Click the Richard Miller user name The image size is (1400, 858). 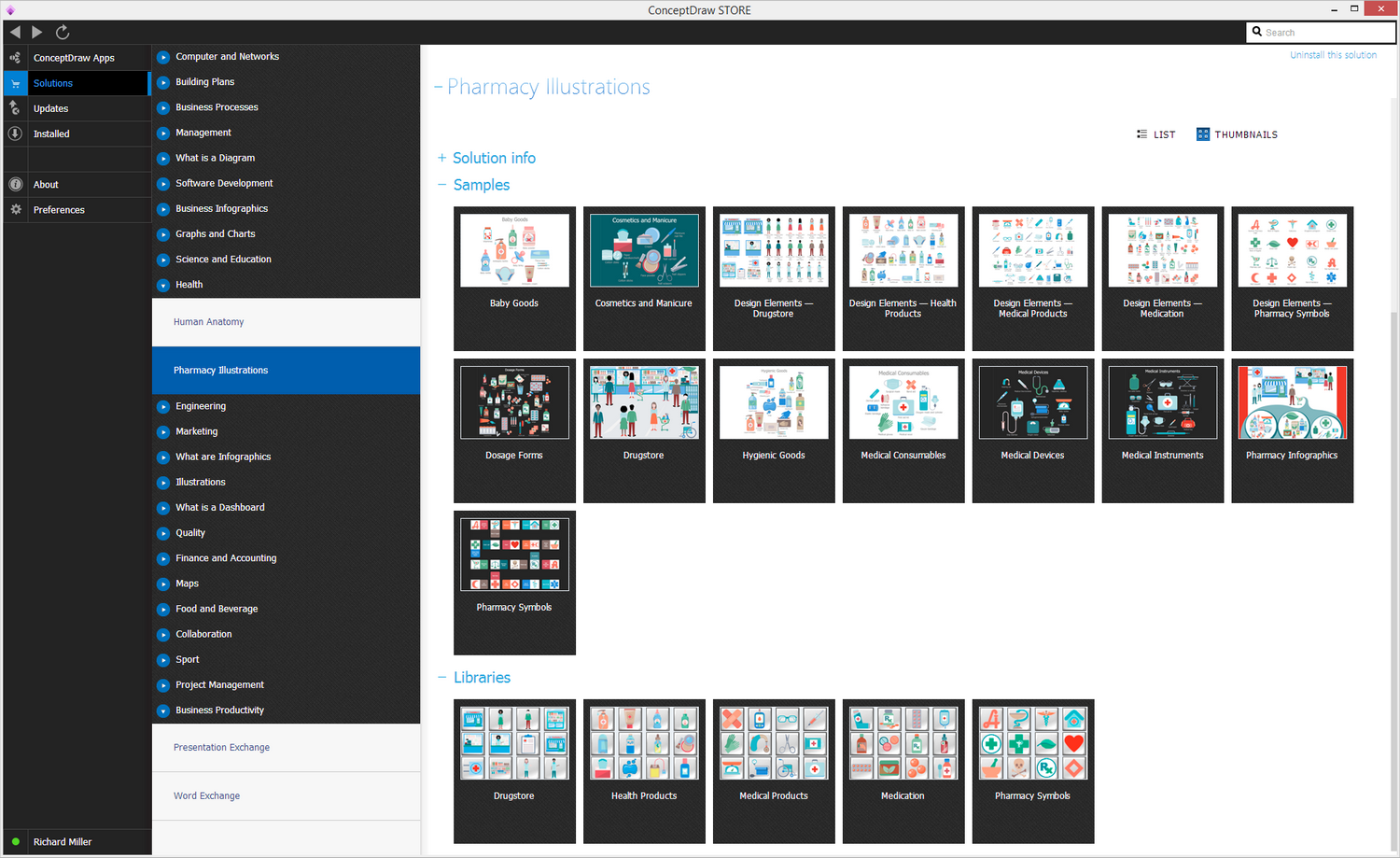[63, 841]
